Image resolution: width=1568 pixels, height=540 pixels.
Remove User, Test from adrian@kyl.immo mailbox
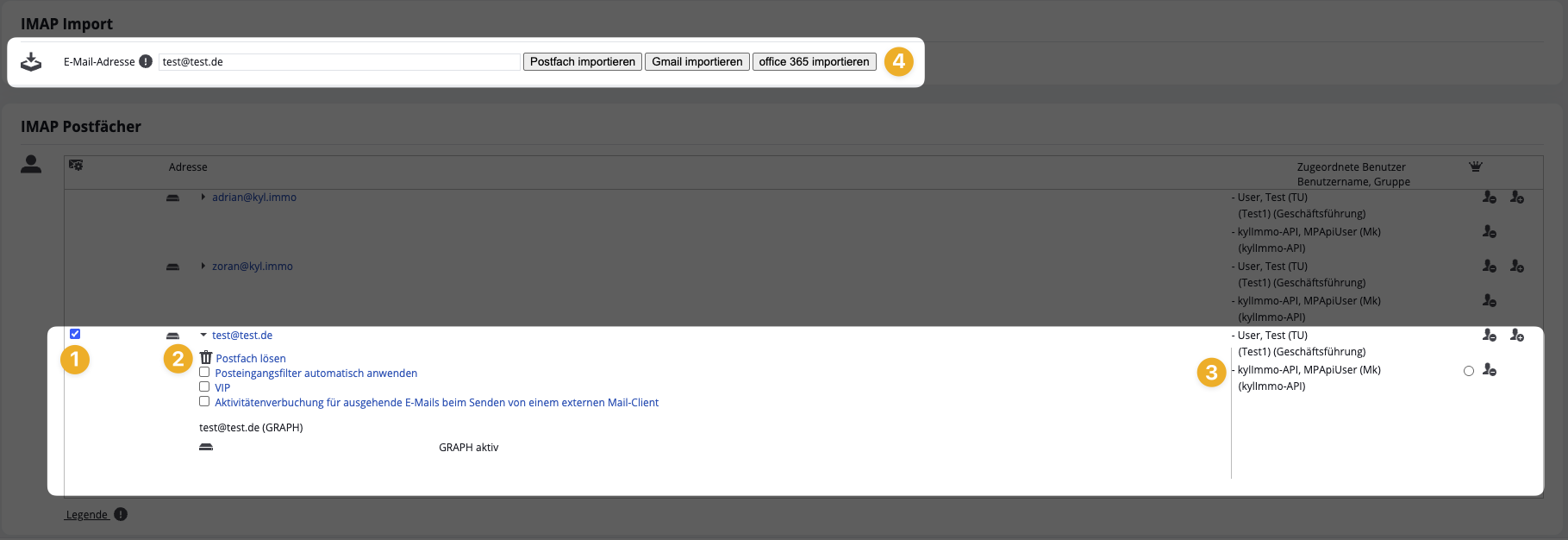coord(1489,198)
